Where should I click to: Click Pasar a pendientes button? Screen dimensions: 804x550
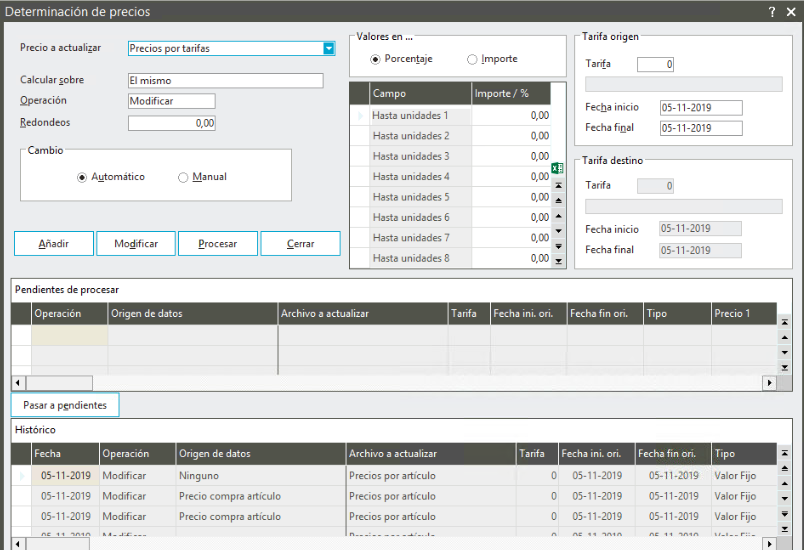65,405
